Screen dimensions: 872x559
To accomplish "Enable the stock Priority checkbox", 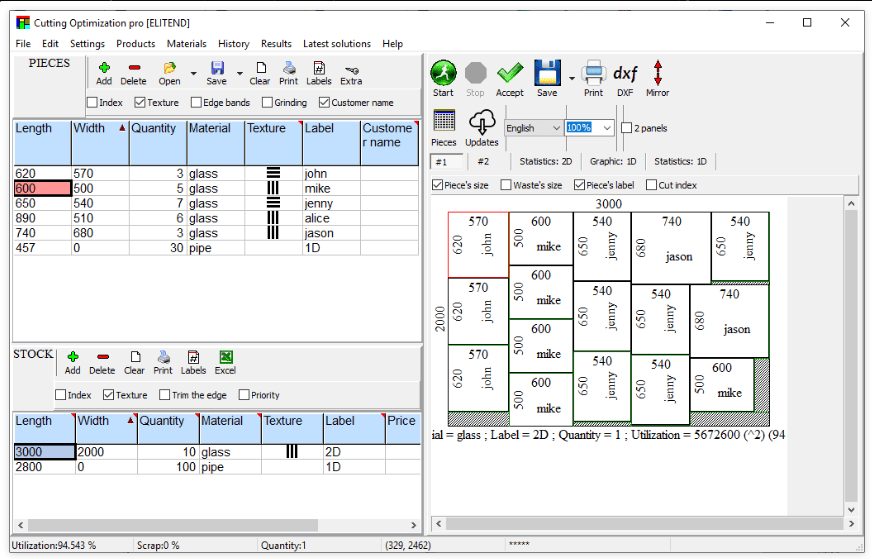I will point(244,395).
